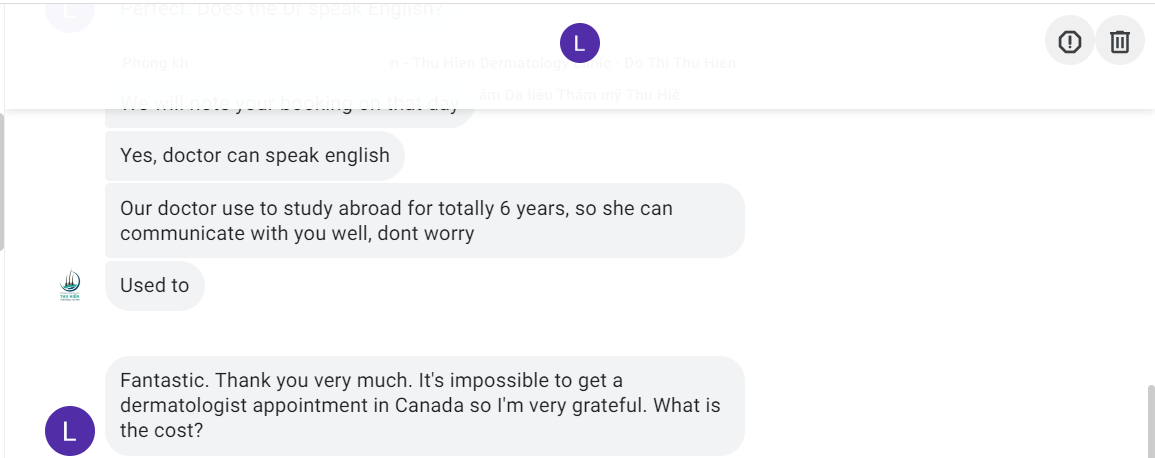The width and height of the screenshot is (1155, 458).
Task: Click the "Phòng kh" header text
Action: pyautogui.click(x=155, y=63)
